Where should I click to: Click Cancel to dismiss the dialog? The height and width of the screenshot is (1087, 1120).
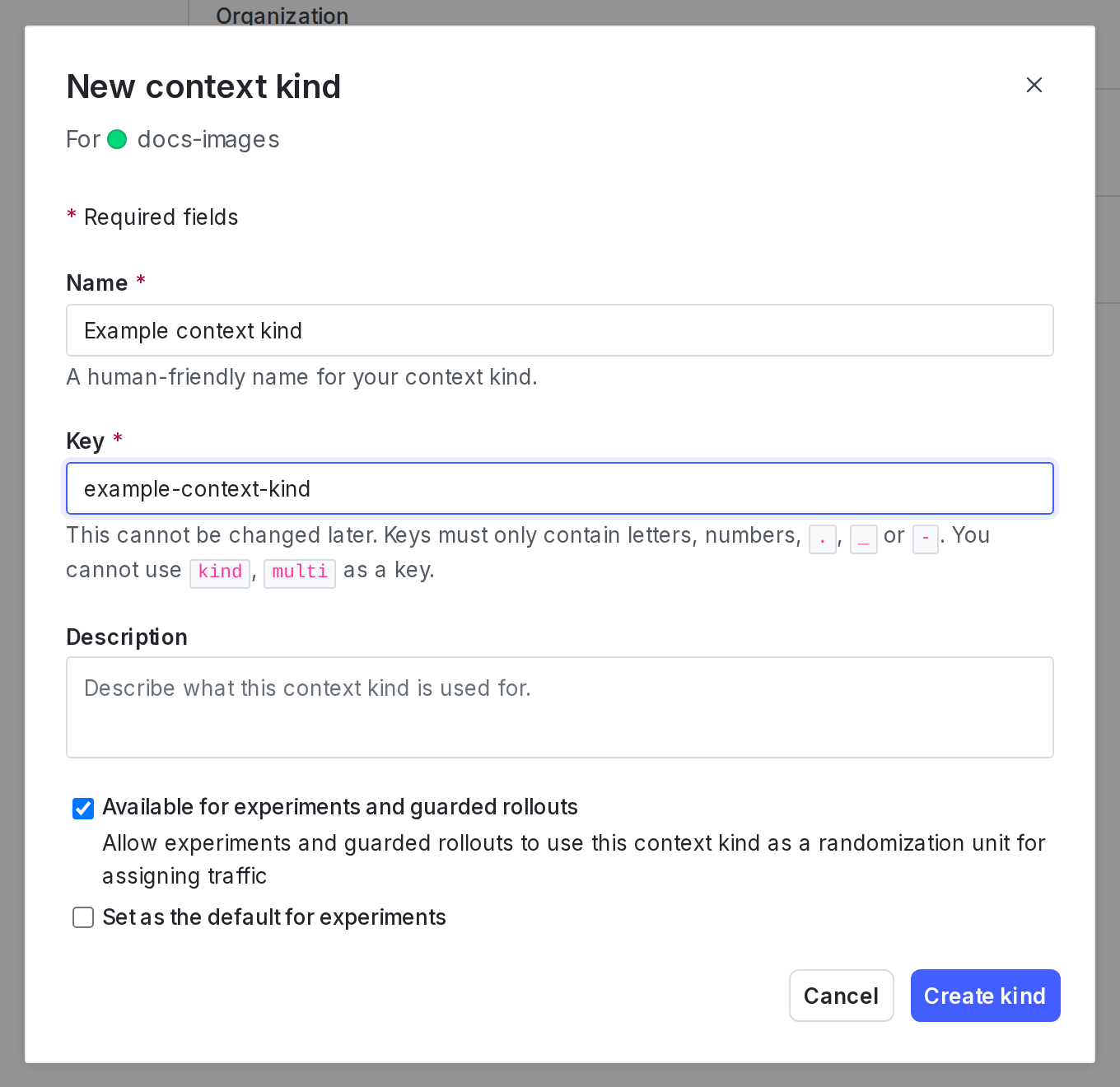(841, 996)
